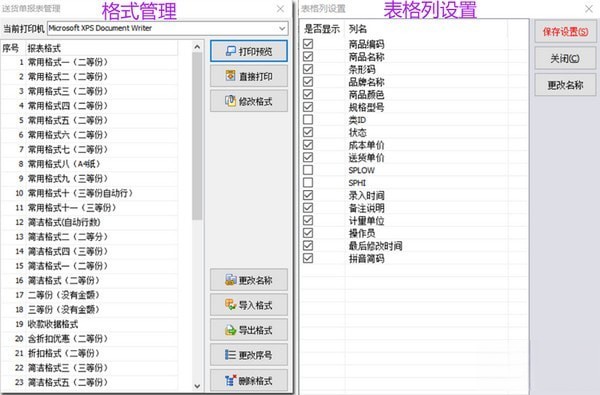Select format row 折扣格式（二等份）
600x395 pixels.
pyautogui.click(x=90, y=353)
